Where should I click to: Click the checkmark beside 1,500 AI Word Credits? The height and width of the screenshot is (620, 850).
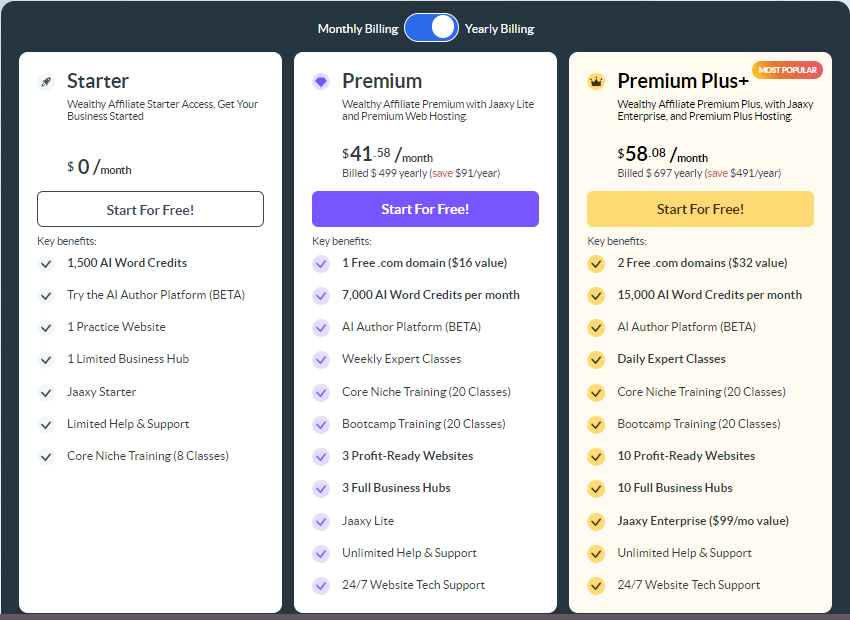tap(45, 262)
